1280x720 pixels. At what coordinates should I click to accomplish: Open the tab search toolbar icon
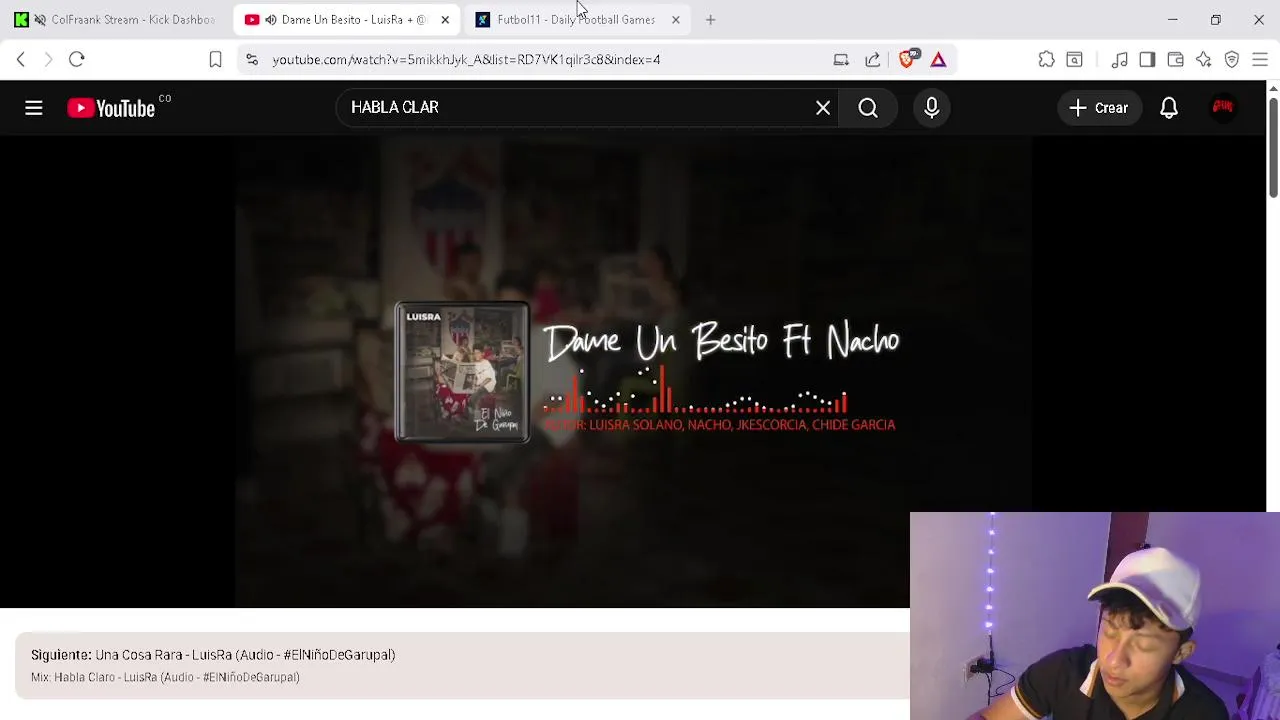point(1075,60)
